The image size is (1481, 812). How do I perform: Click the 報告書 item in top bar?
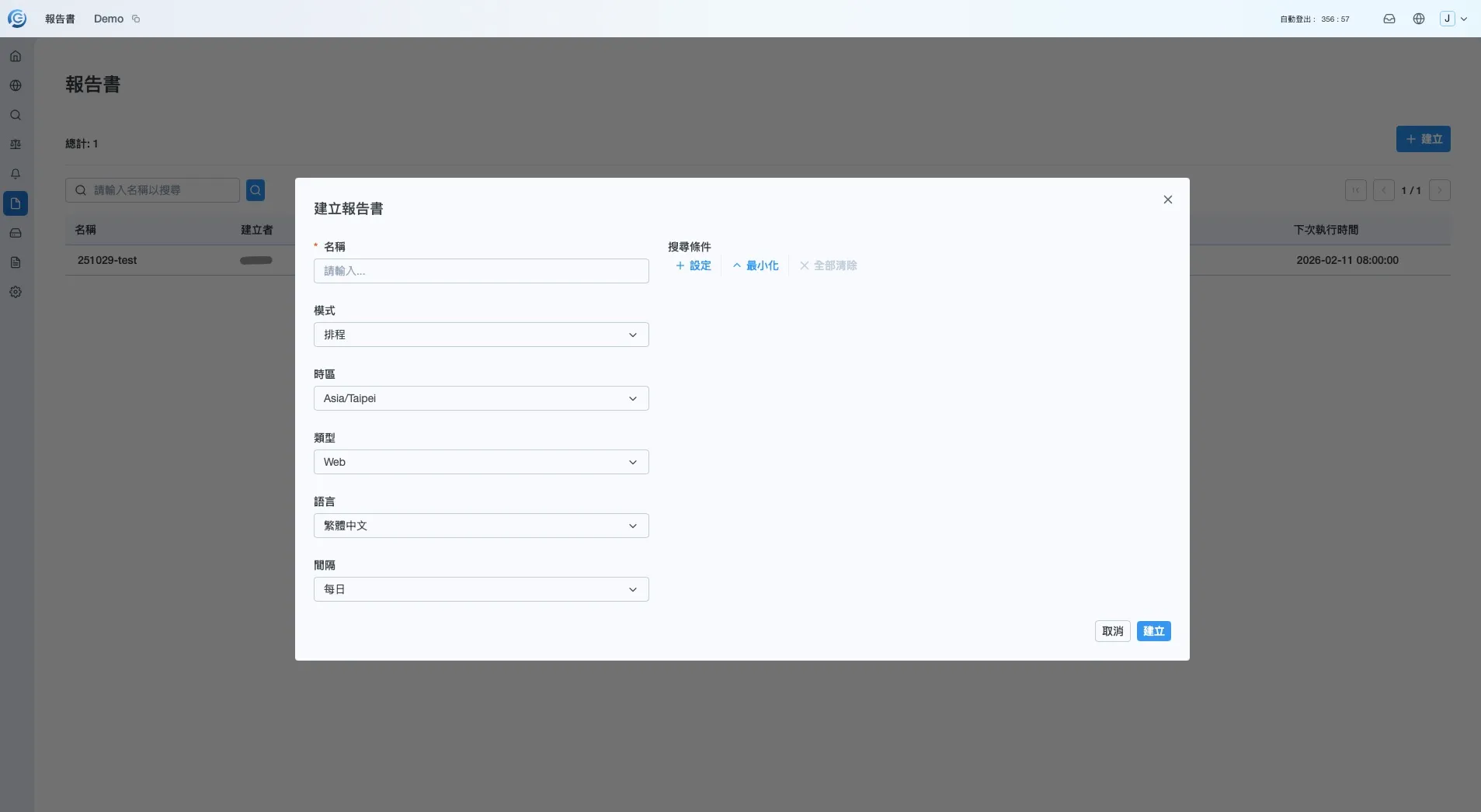coord(60,19)
